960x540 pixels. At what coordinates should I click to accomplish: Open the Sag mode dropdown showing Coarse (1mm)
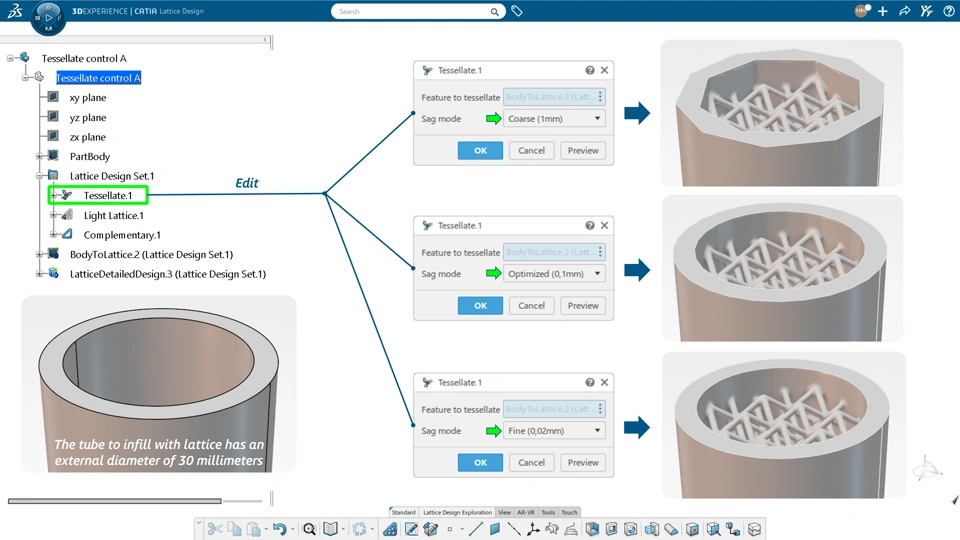click(x=554, y=119)
